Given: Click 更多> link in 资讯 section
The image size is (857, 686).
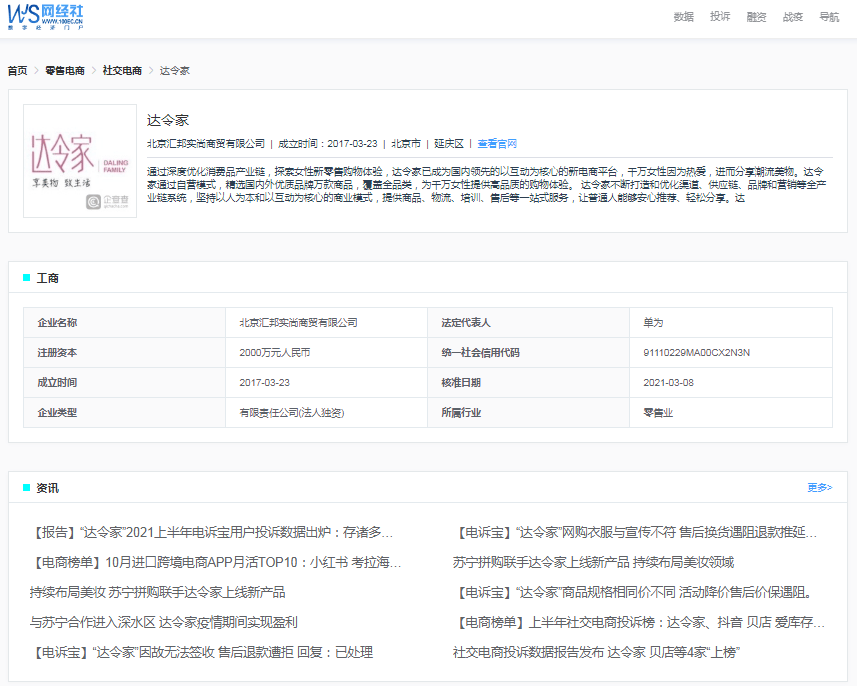Looking at the screenshot, I should point(820,487).
